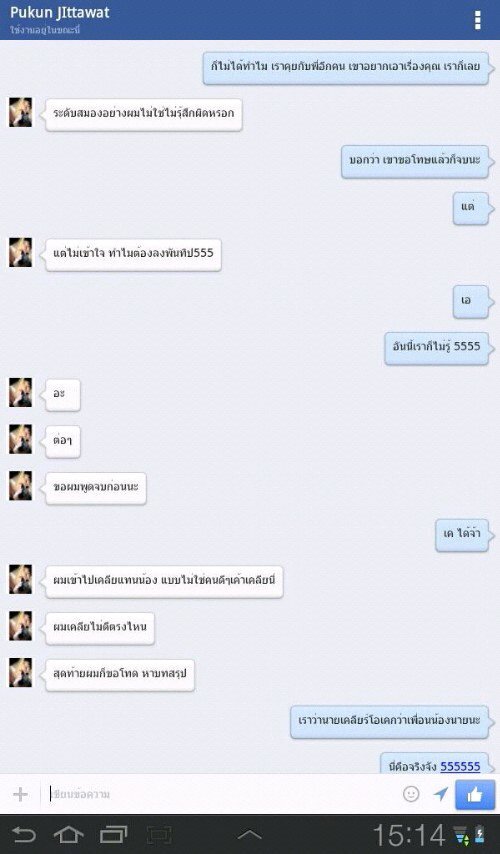This screenshot has width=500, height=854.
Task: Open the 555555 link in the last message
Action: coord(460,766)
